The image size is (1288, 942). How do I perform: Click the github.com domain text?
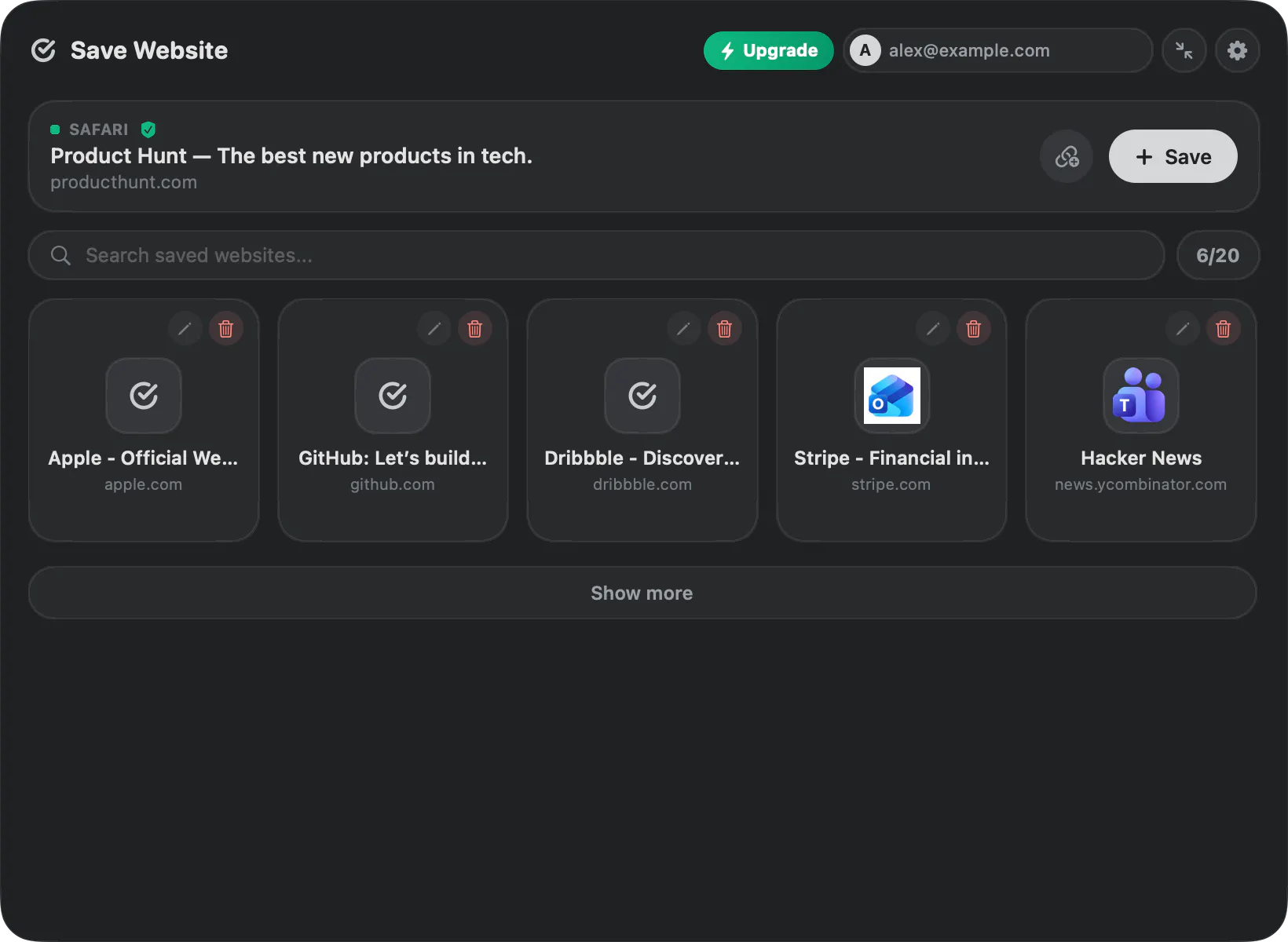[393, 484]
